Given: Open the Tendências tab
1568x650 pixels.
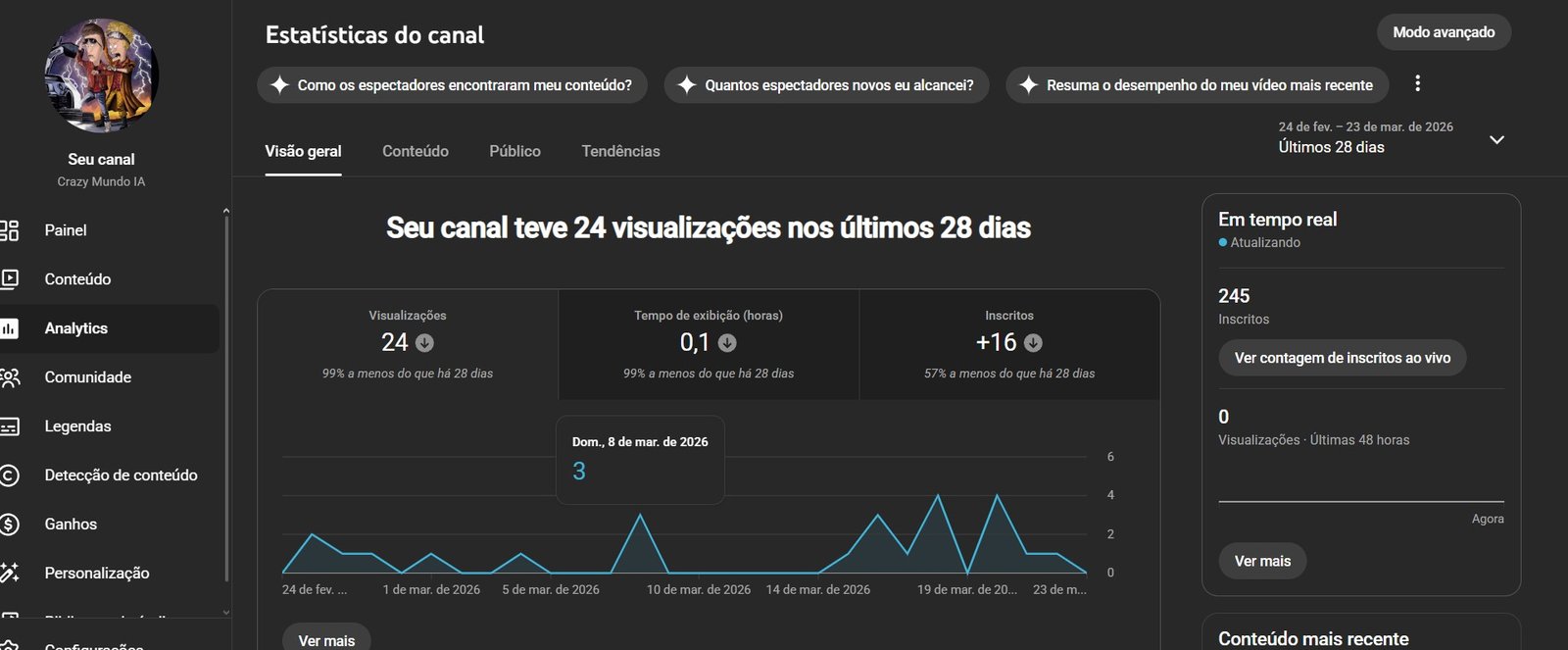Looking at the screenshot, I should coord(620,151).
